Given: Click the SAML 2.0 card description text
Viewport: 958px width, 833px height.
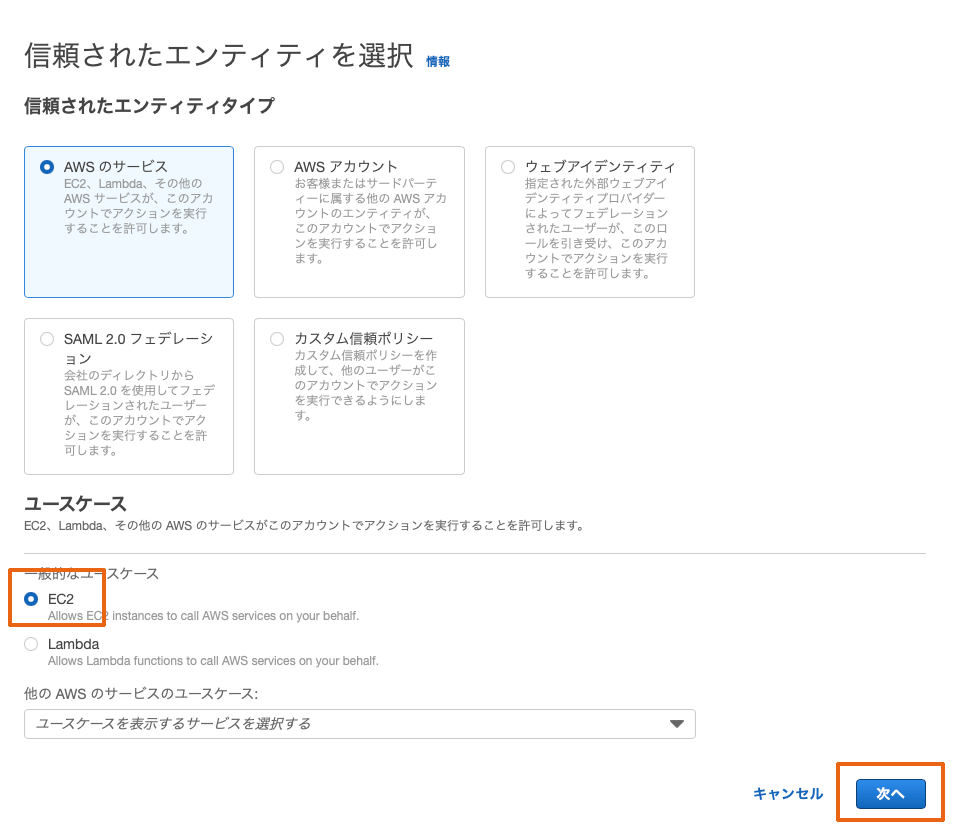Looking at the screenshot, I should point(139,413).
